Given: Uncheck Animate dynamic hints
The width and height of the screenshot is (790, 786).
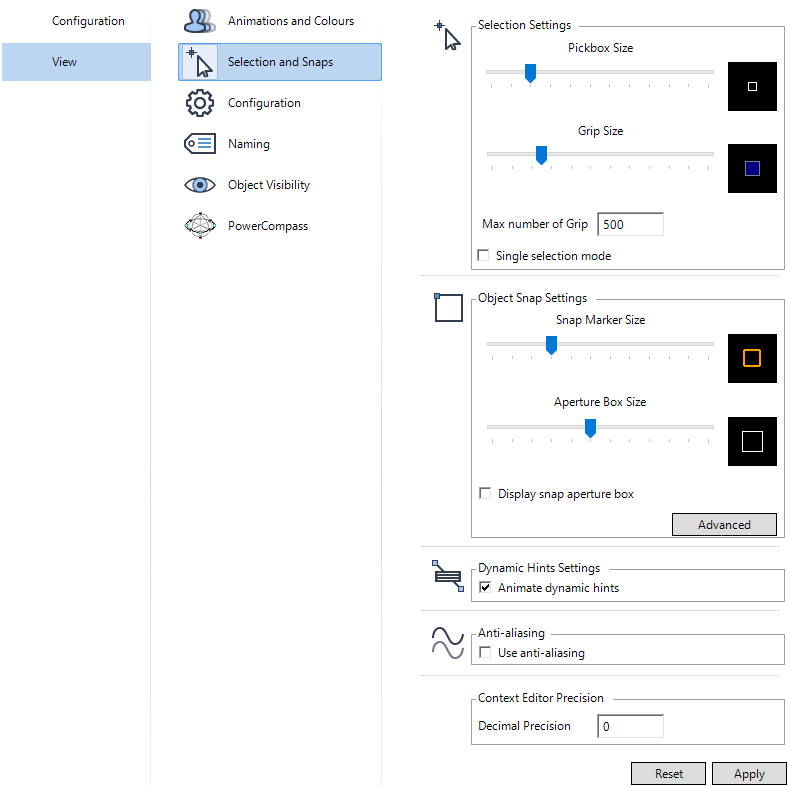Looking at the screenshot, I should (x=485, y=587).
